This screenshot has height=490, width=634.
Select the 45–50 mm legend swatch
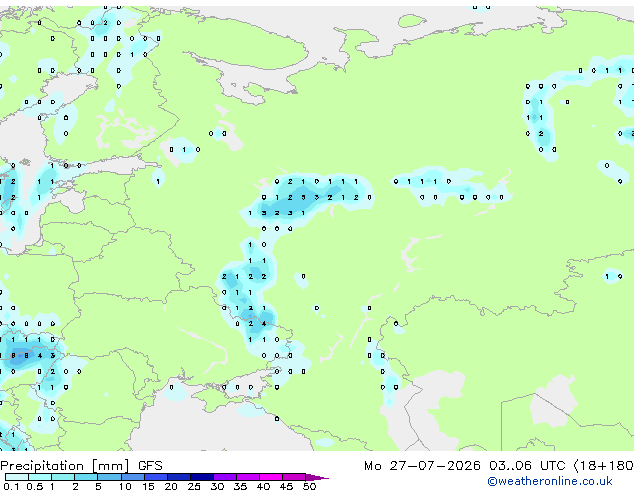click(294, 477)
